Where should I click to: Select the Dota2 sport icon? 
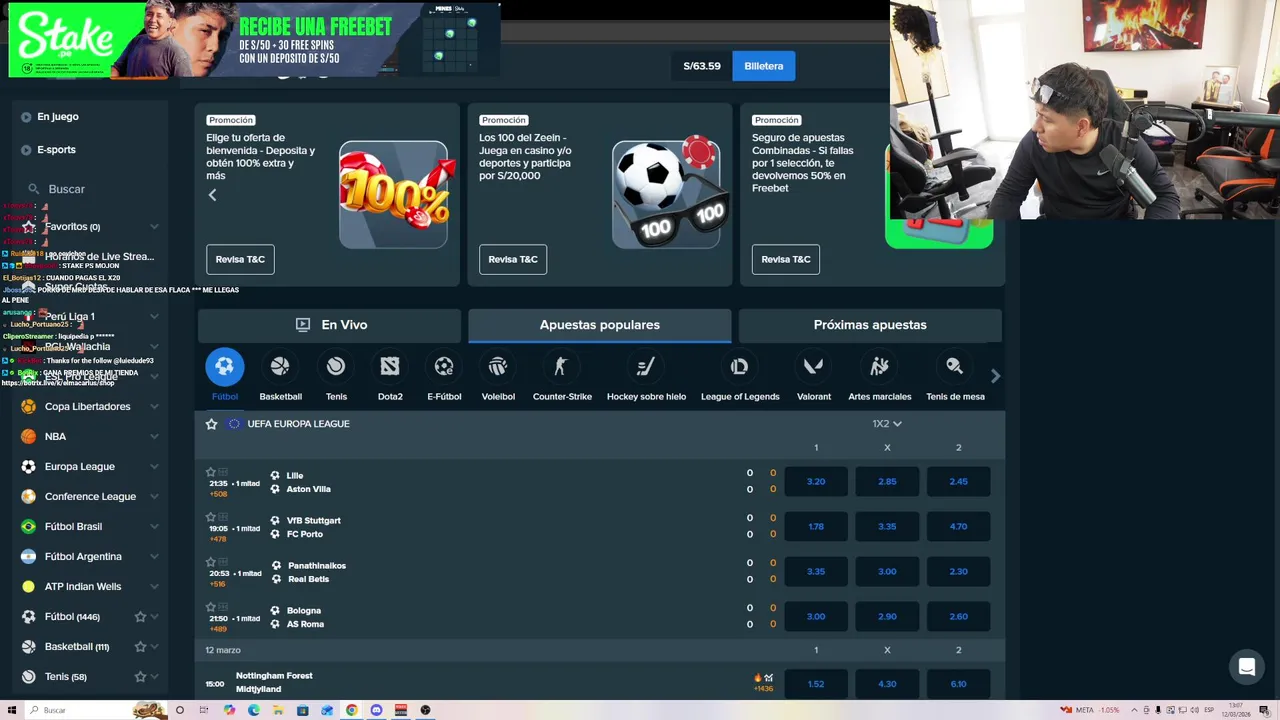point(390,367)
